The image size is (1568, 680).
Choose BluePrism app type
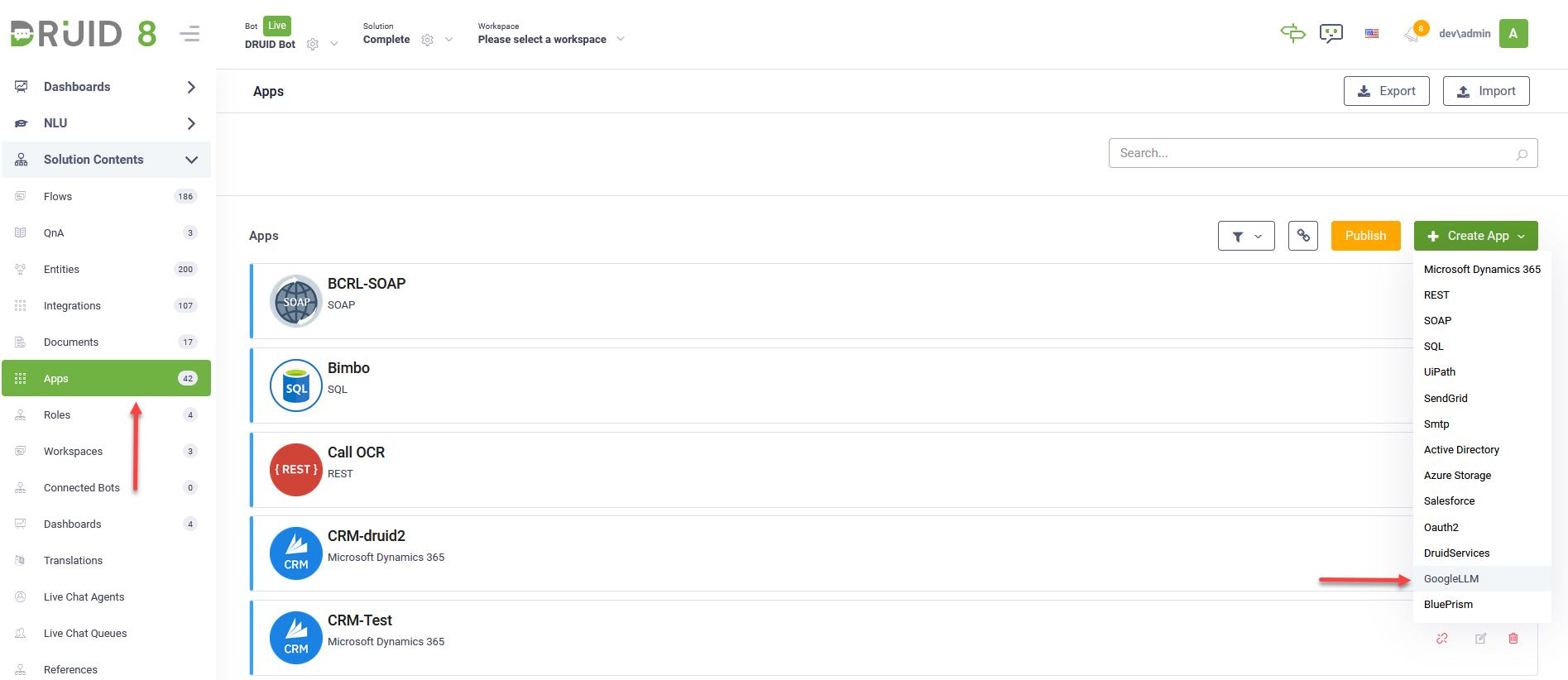coord(1482,604)
